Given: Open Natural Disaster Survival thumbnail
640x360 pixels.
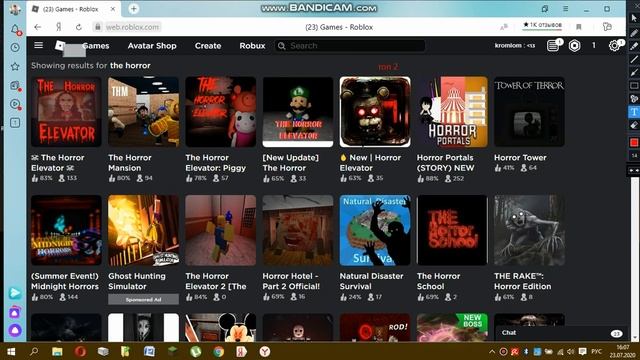Looking at the screenshot, I should click(375, 230).
